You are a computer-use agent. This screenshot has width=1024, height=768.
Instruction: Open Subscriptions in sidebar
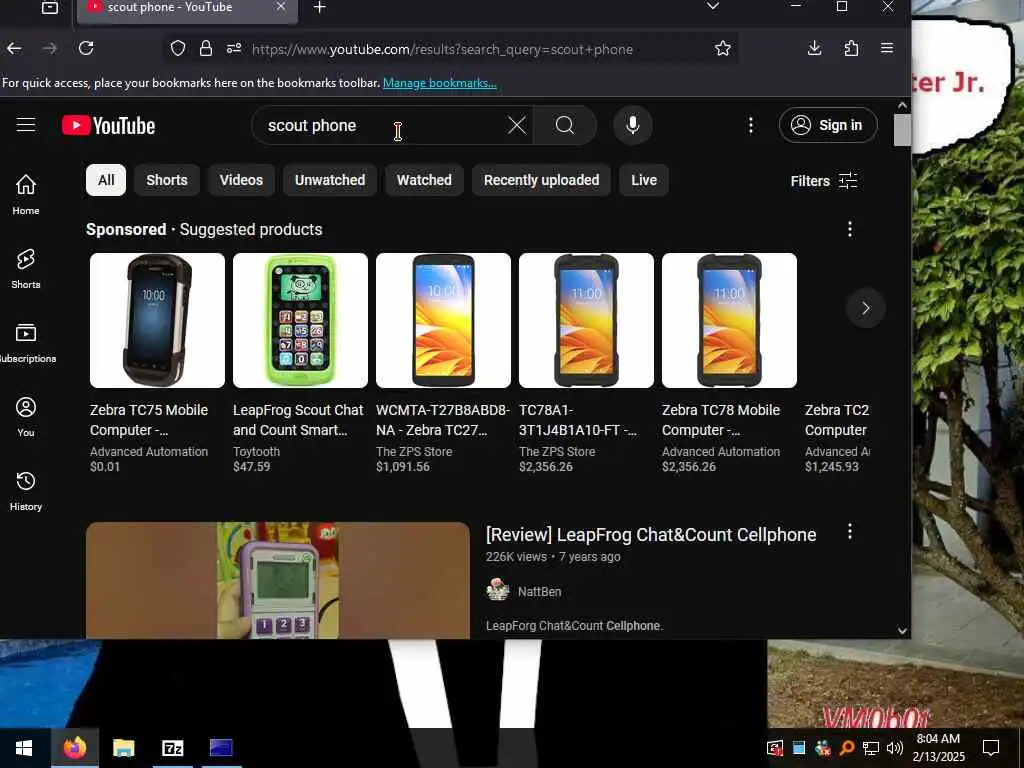tap(25, 343)
